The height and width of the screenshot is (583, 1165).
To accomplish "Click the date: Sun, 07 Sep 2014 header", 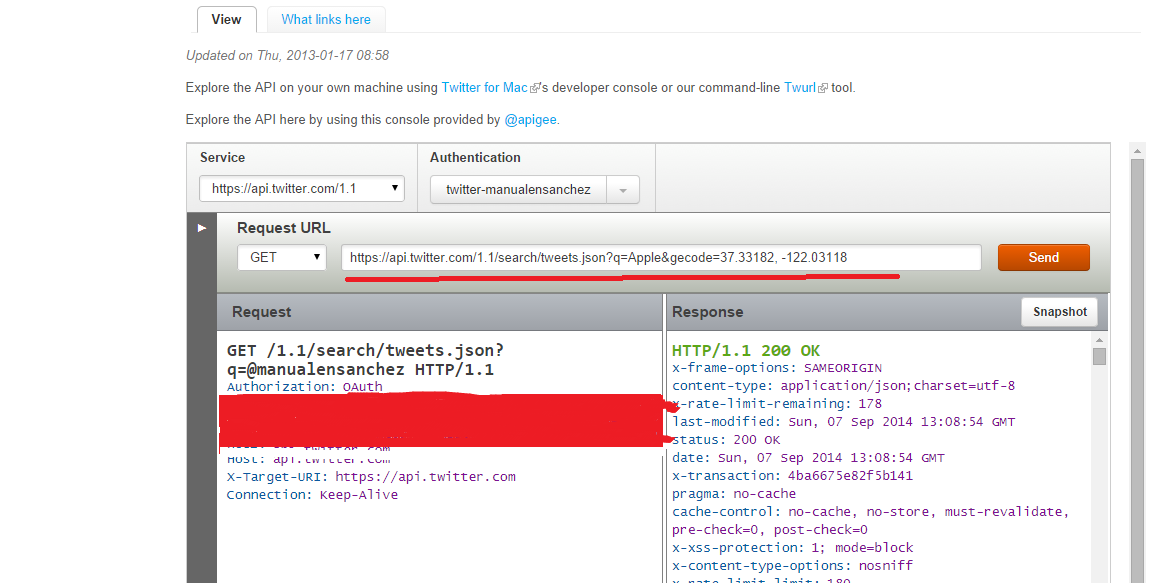I will click(x=808, y=458).
